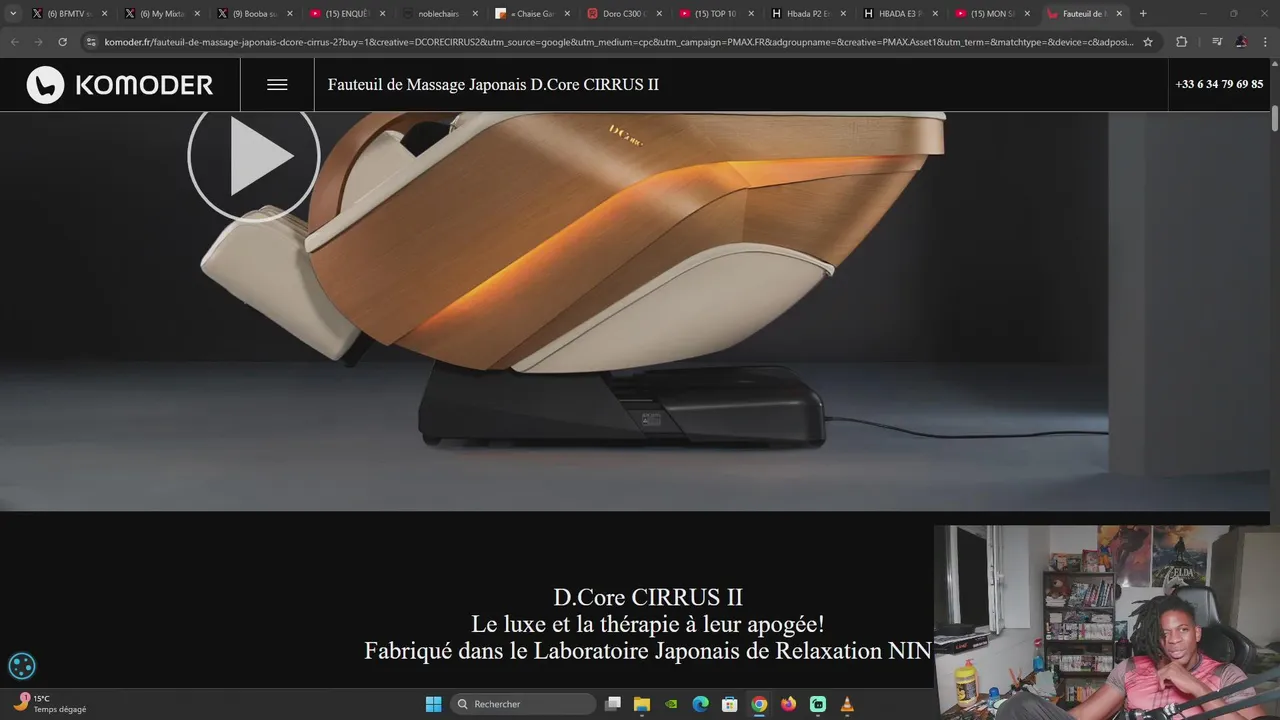Click the Rechercher taskbar search box
The image size is (1280, 720).
523,704
